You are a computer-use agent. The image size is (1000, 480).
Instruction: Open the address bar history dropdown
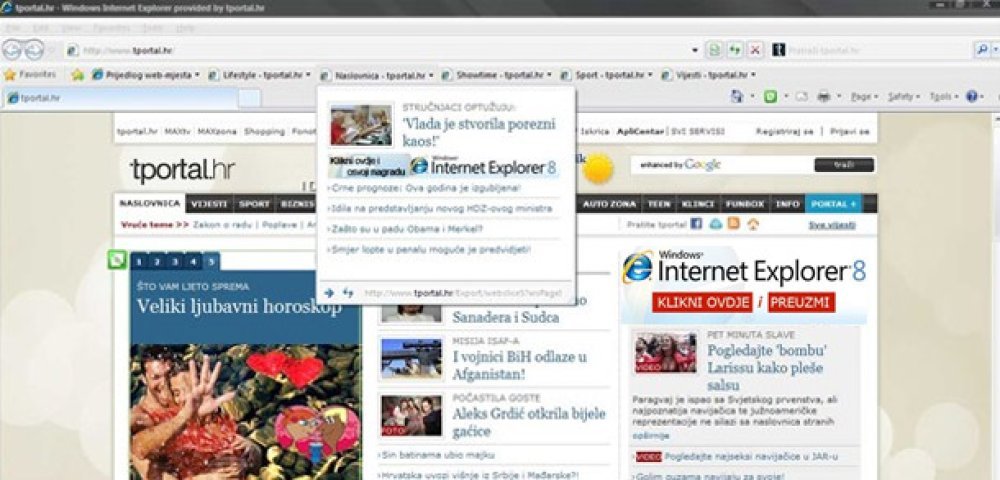(x=695, y=50)
